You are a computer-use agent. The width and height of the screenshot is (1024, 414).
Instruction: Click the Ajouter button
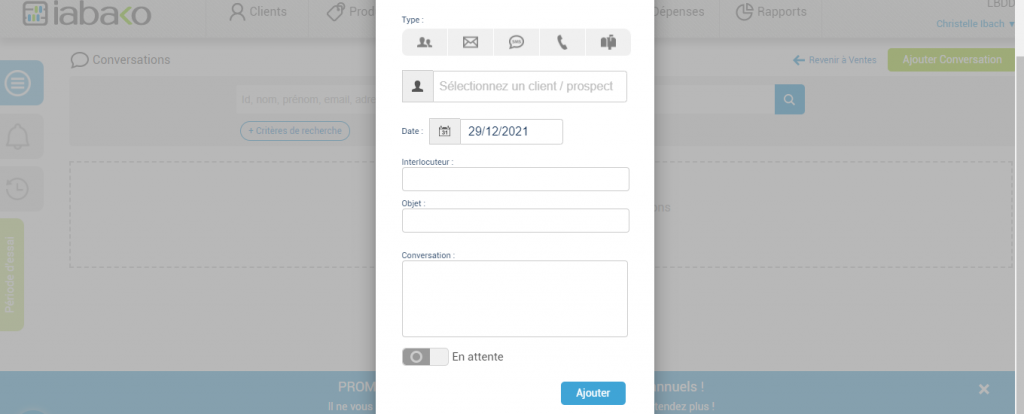click(593, 393)
